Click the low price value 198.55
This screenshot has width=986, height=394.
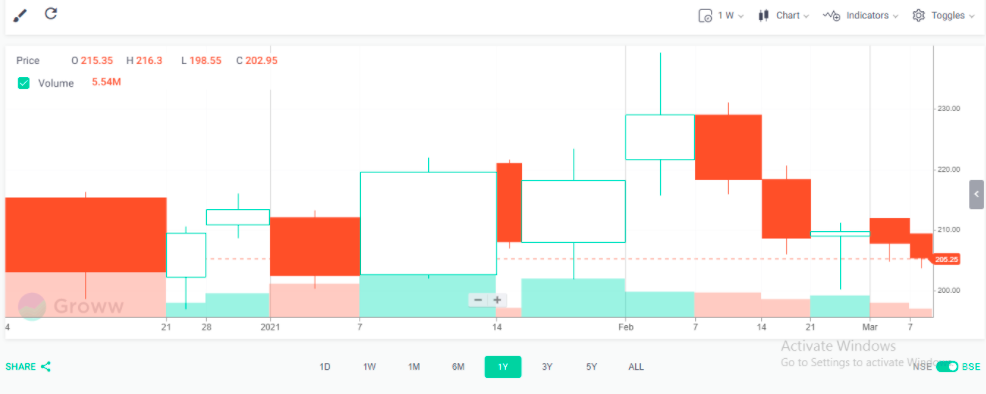[206, 61]
